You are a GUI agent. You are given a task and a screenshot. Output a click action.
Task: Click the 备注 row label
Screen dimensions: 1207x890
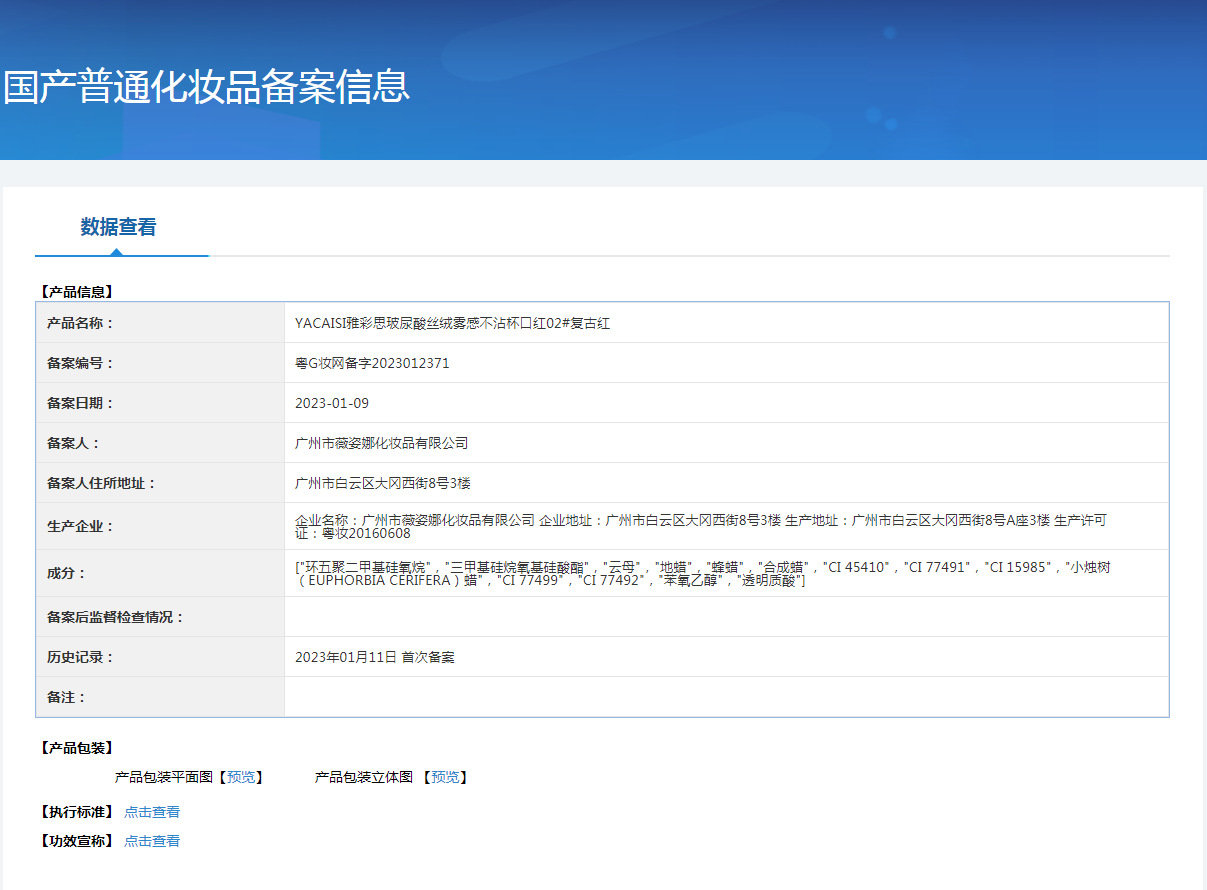point(67,697)
